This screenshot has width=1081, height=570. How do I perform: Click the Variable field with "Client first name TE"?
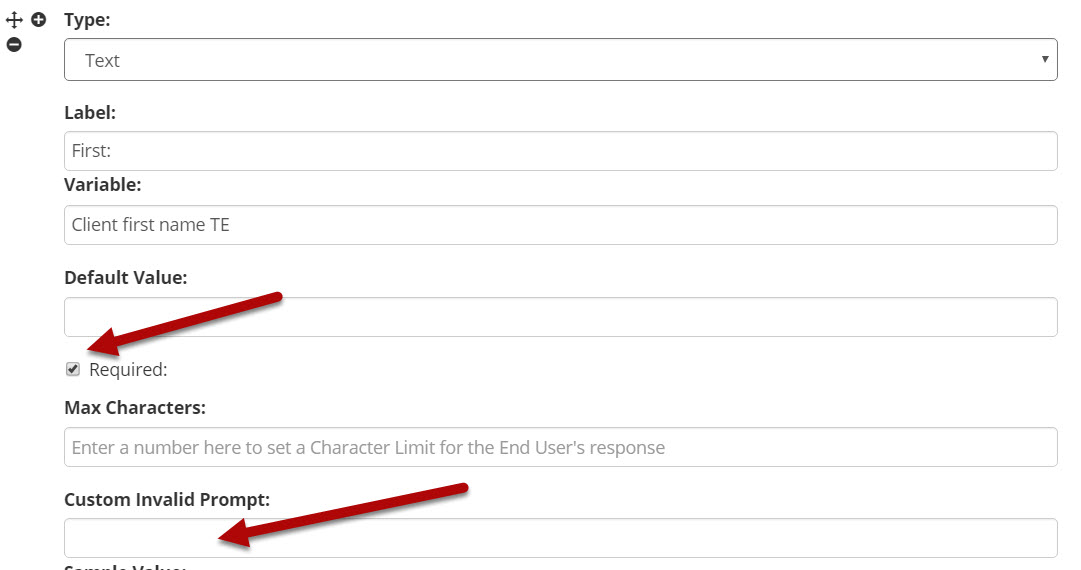(x=560, y=225)
